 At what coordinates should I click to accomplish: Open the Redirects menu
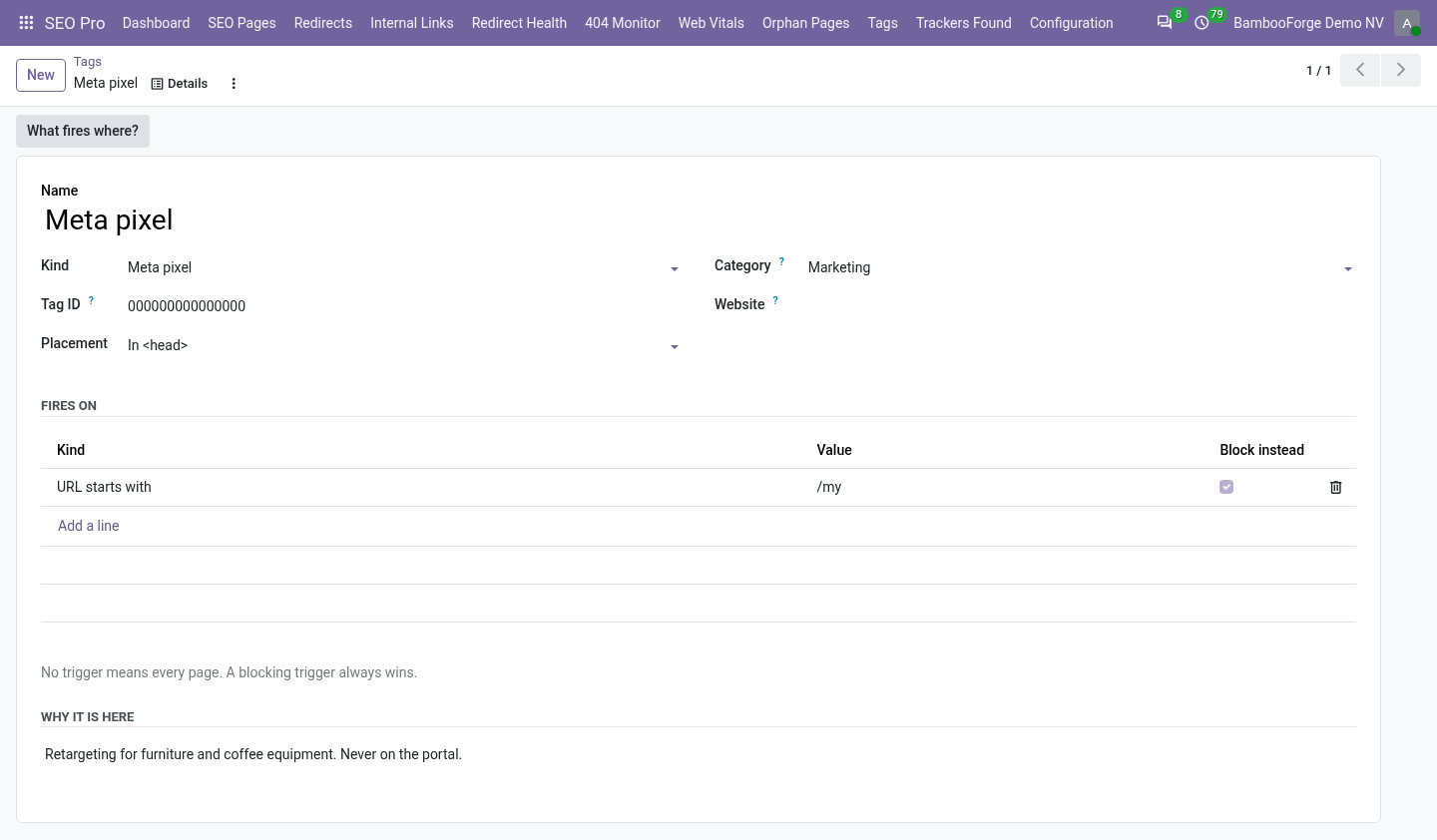point(323,23)
